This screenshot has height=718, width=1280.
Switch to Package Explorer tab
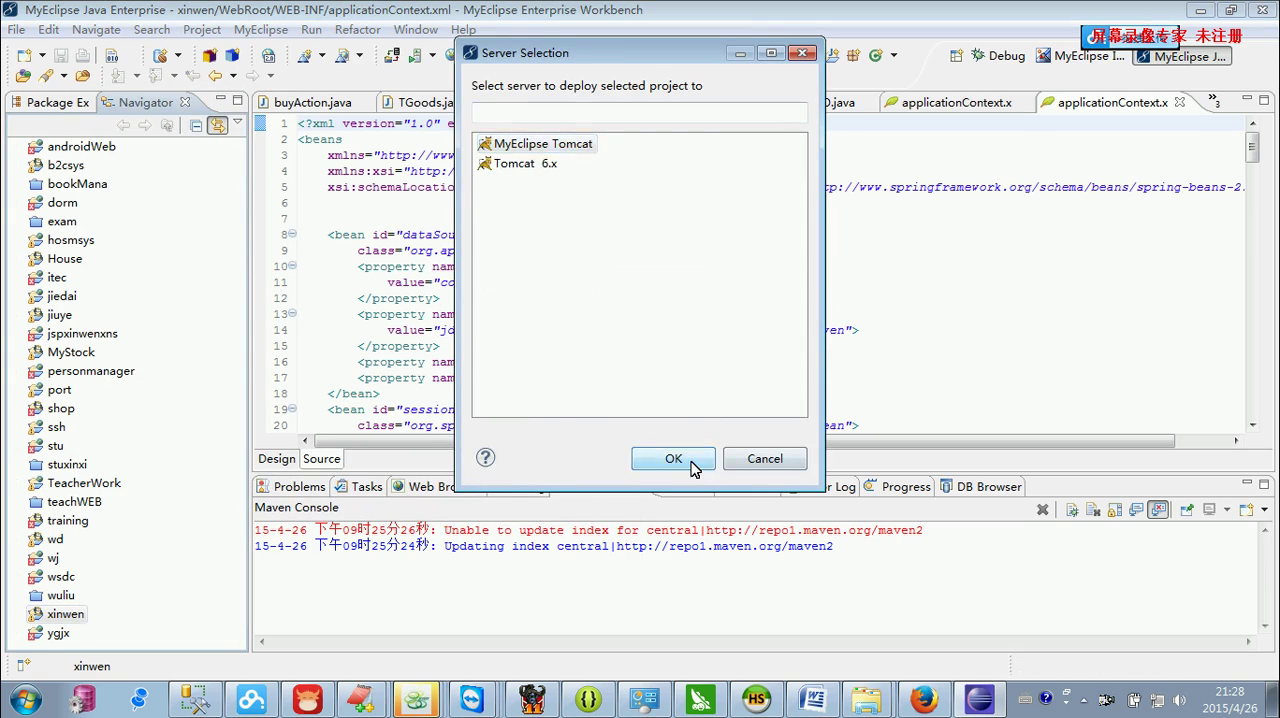[x=50, y=102]
